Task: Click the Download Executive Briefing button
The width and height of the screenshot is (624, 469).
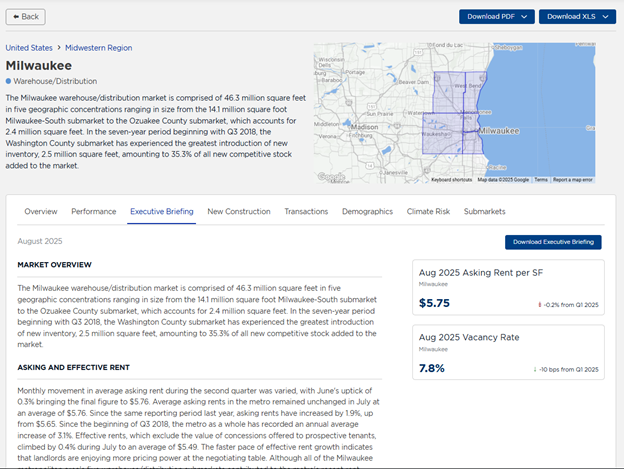Action: click(553, 242)
